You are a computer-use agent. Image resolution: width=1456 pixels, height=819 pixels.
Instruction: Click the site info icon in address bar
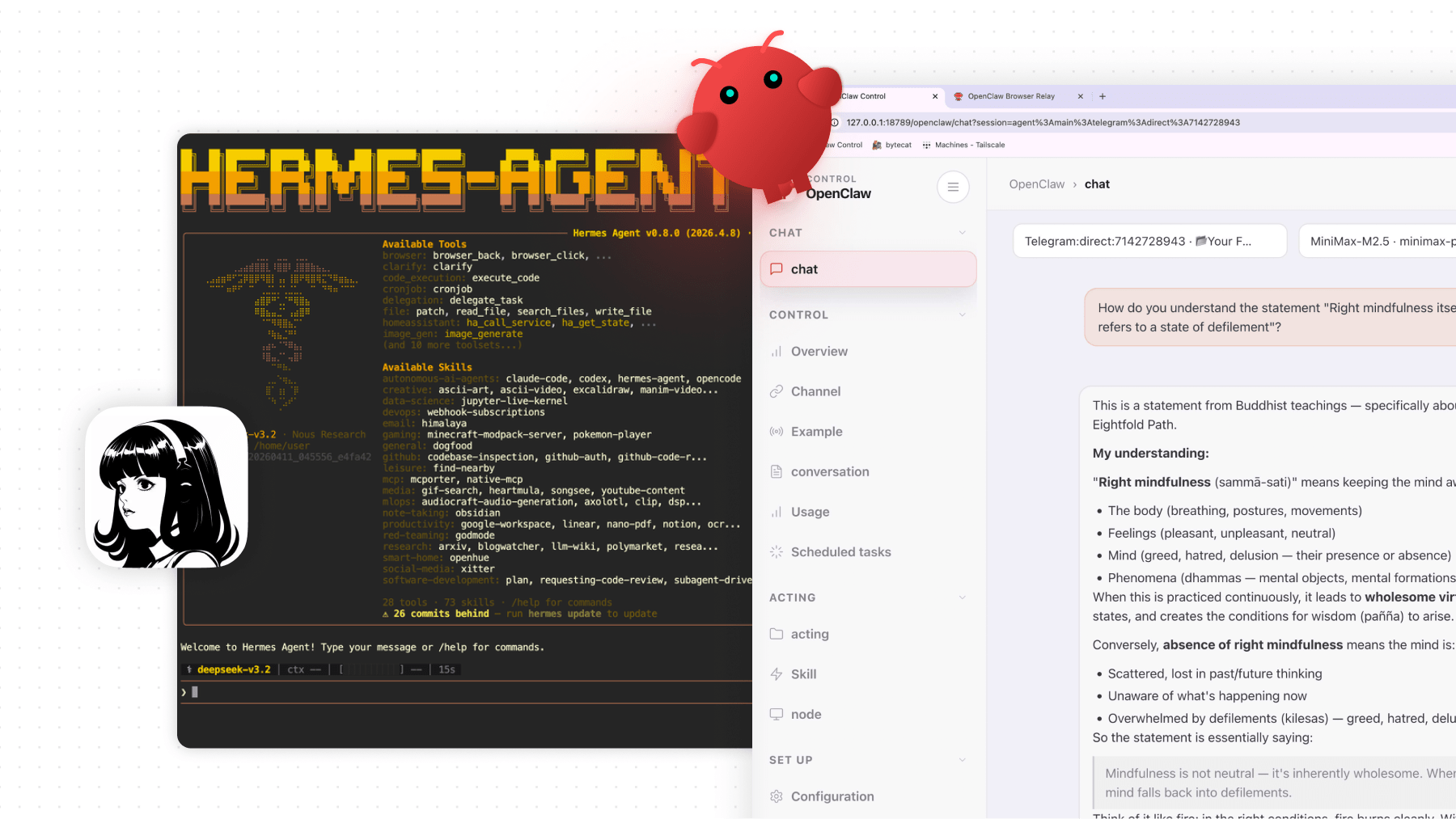click(x=835, y=123)
